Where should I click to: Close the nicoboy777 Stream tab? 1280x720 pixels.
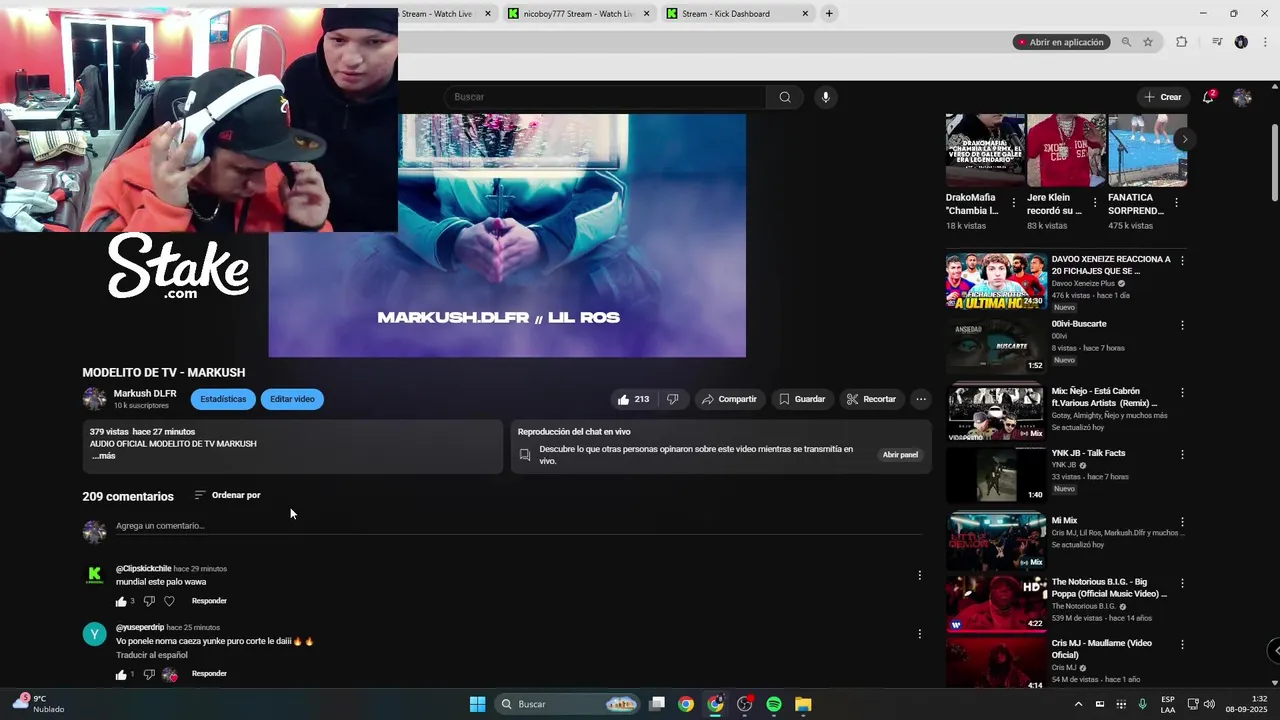click(x=646, y=14)
